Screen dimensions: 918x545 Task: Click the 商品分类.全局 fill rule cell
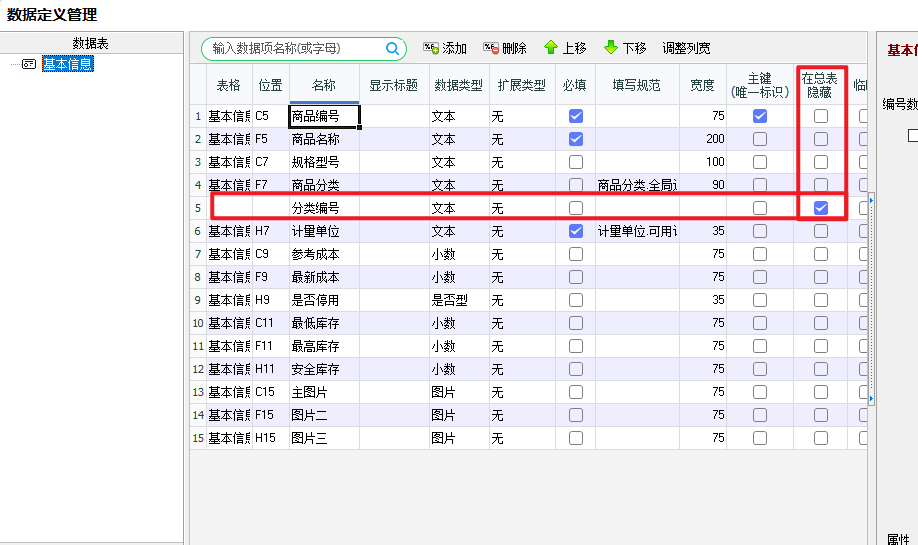click(x=637, y=184)
